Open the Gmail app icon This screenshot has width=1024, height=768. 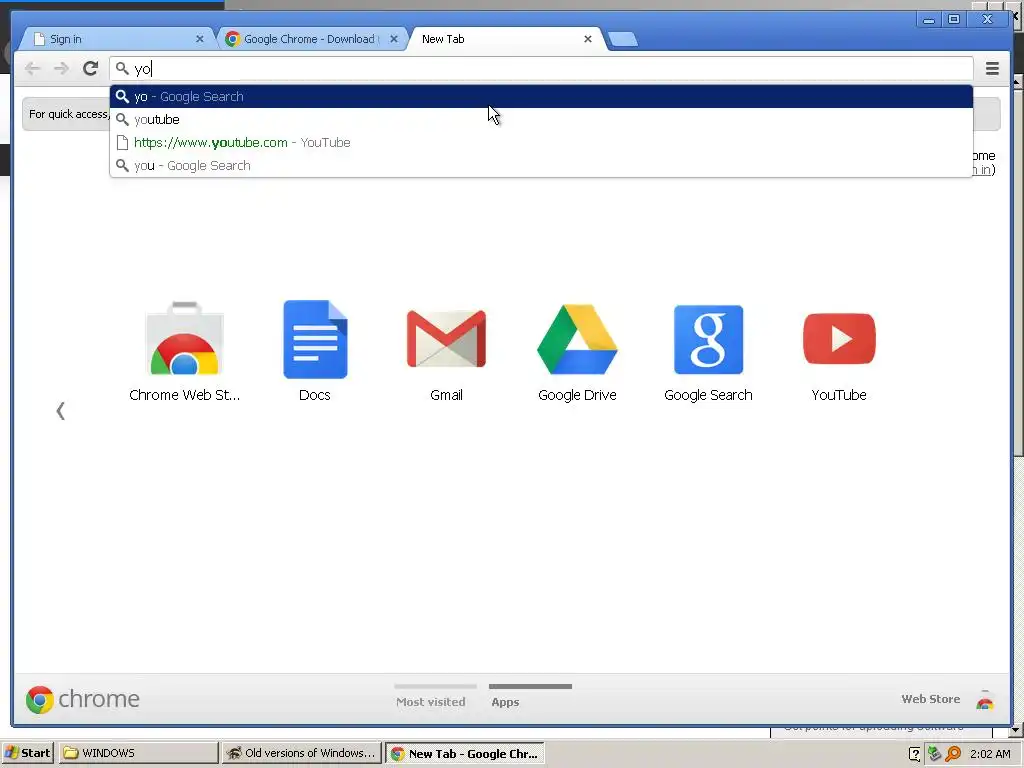pos(446,339)
